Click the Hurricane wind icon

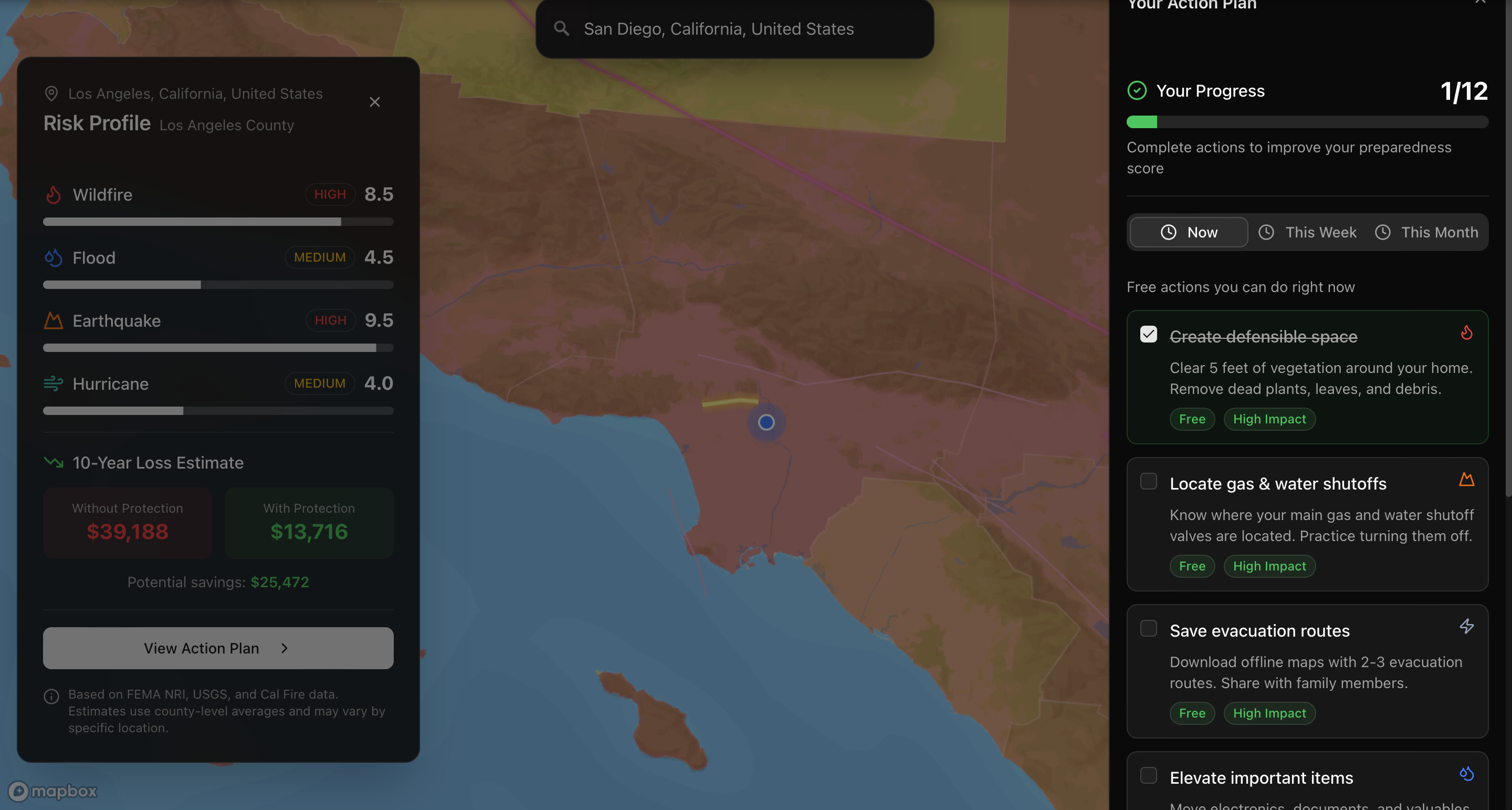pyautogui.click(x=54, y=383)
